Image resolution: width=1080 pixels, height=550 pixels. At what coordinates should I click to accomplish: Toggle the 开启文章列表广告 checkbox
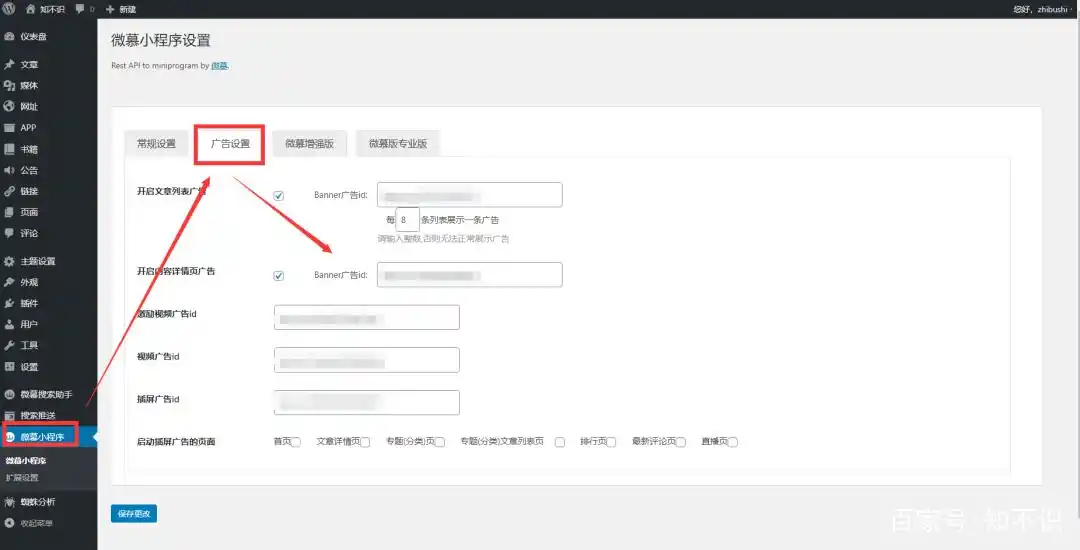pos(279,196)
